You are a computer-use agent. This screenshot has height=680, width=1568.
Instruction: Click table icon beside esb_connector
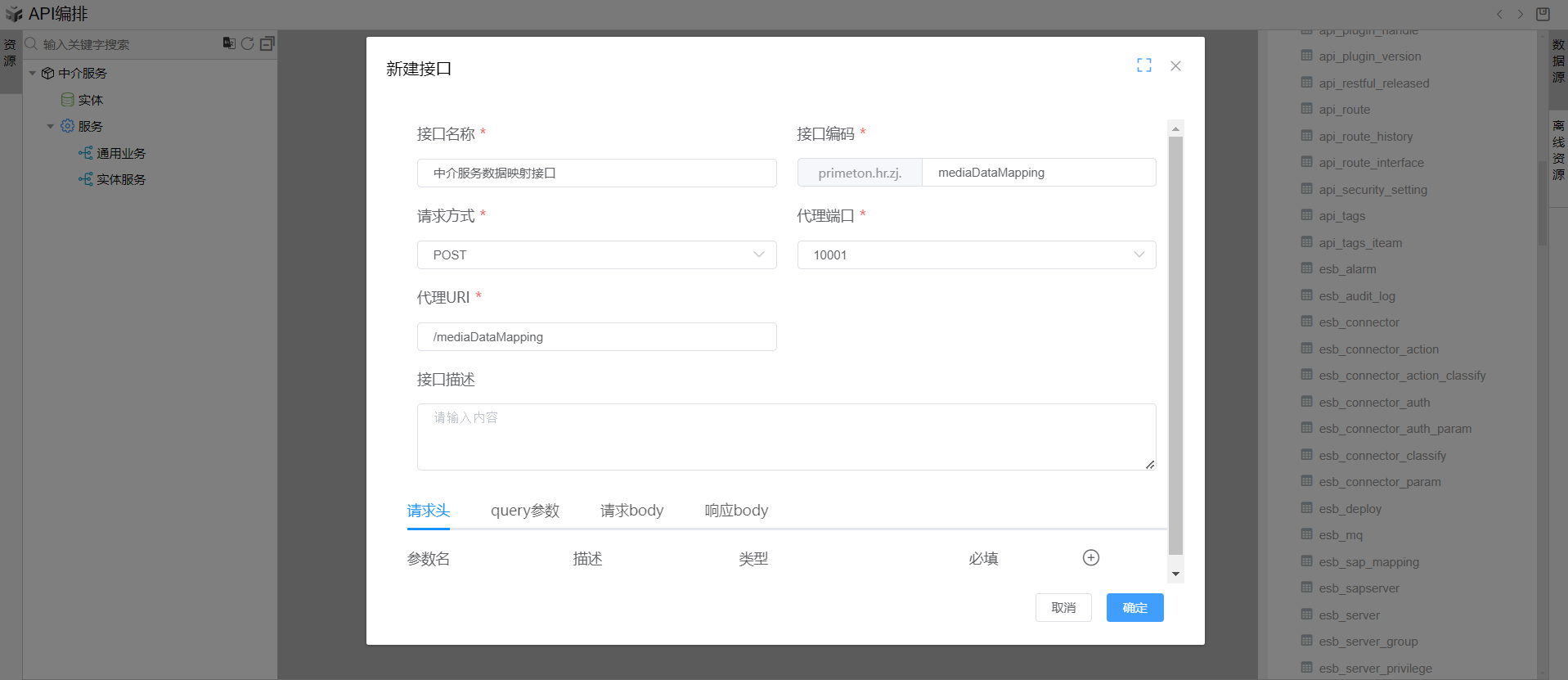[x=1306, y=322]
